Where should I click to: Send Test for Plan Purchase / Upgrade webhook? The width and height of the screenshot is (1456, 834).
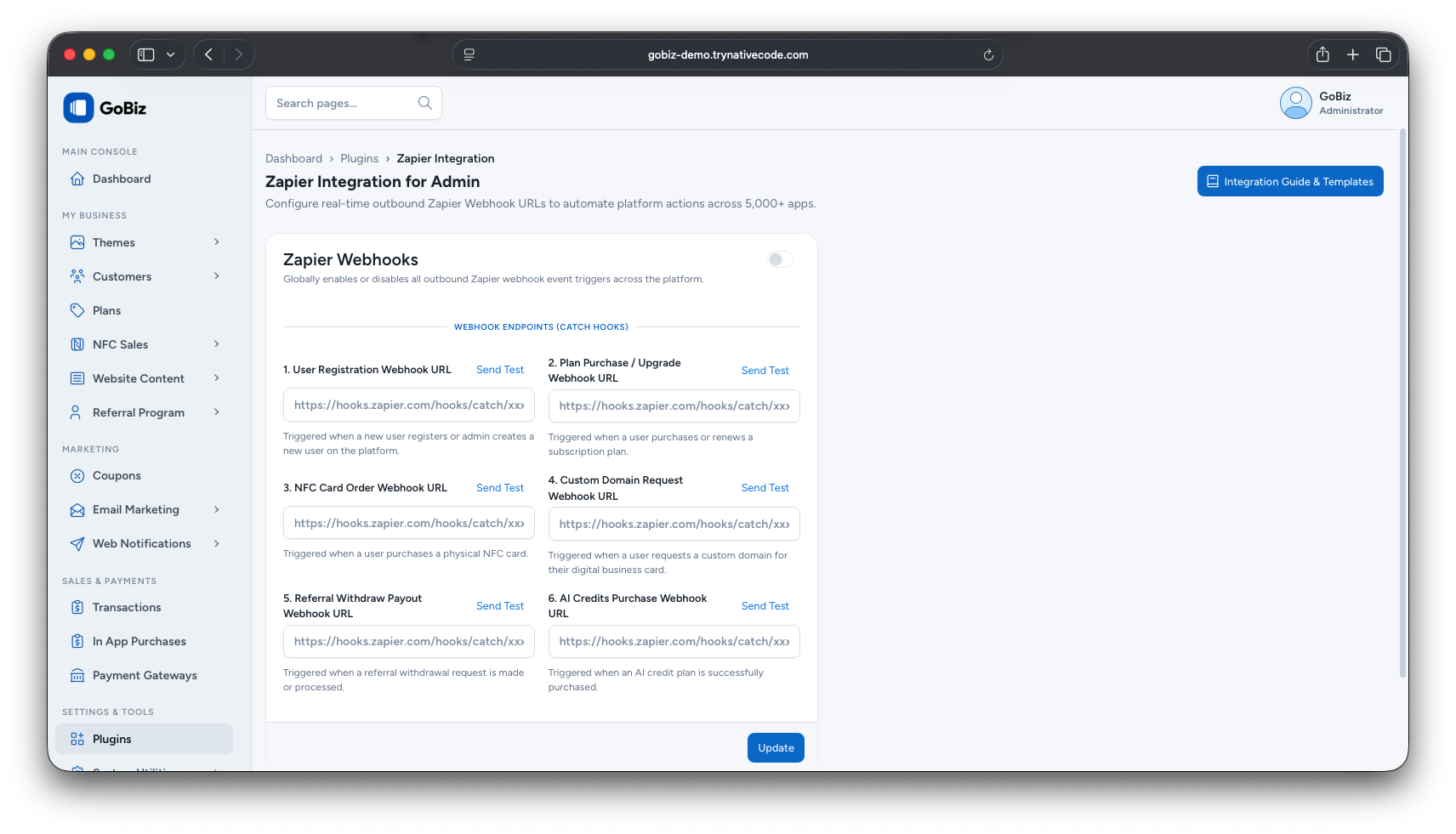point(765,371)
